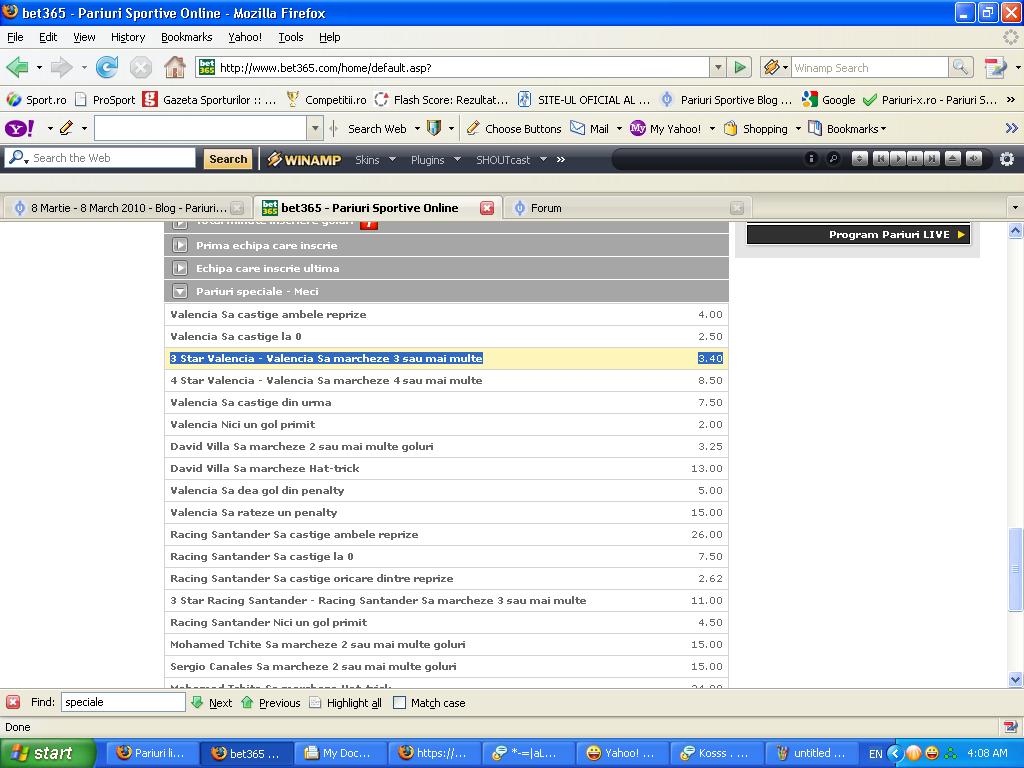
Task: Click Program Pariuri LIVE button
Action: pyautogui.click(x=858, y=234)
